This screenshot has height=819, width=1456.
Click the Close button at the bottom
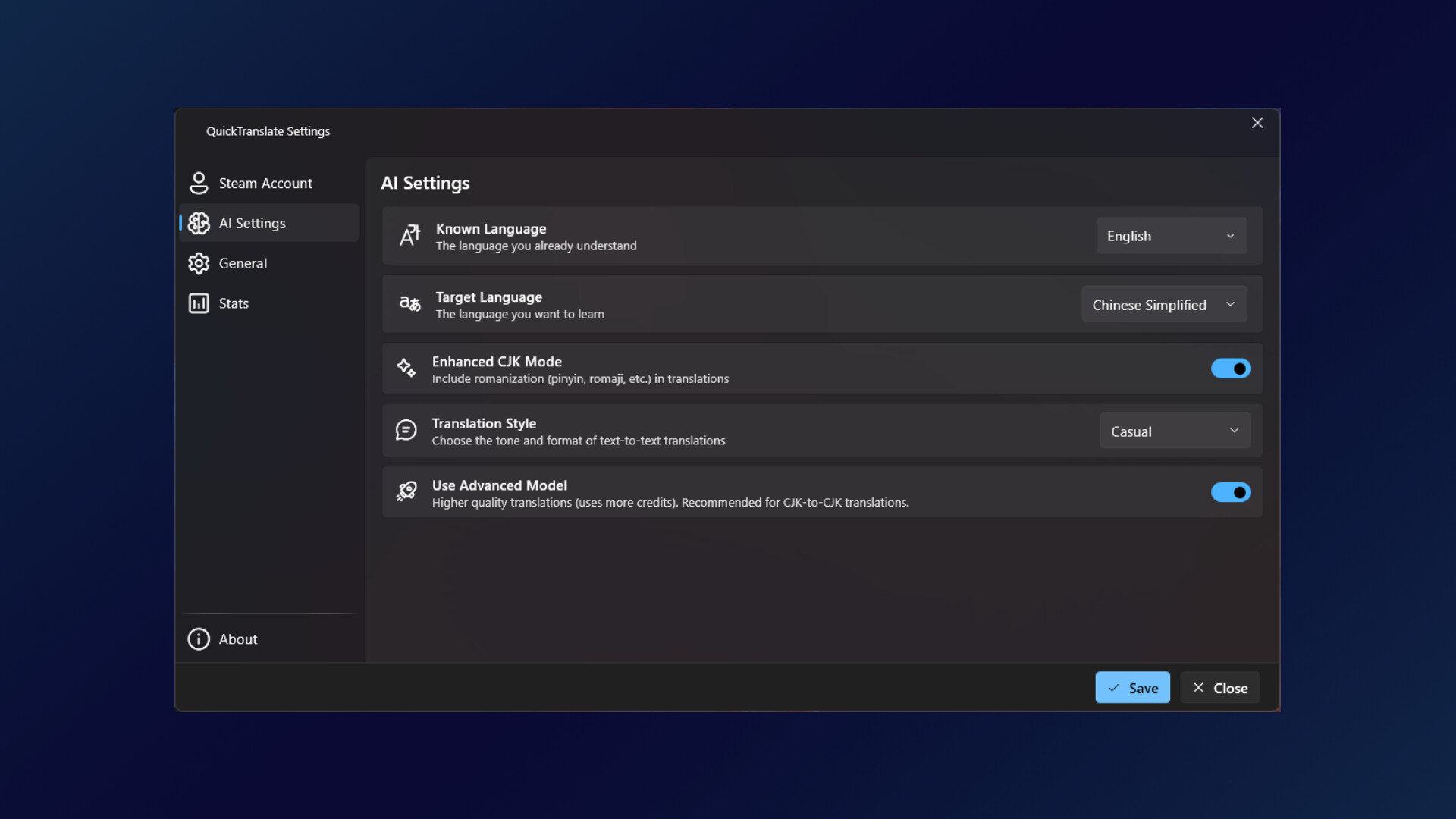click(x=1219, y=688)
